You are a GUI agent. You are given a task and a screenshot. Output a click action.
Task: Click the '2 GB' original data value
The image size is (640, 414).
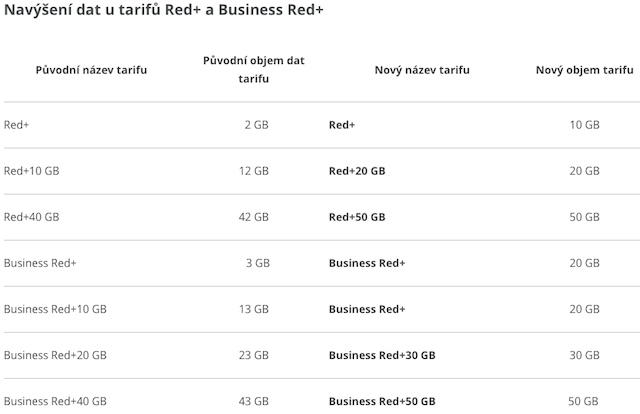coord(256,125)
